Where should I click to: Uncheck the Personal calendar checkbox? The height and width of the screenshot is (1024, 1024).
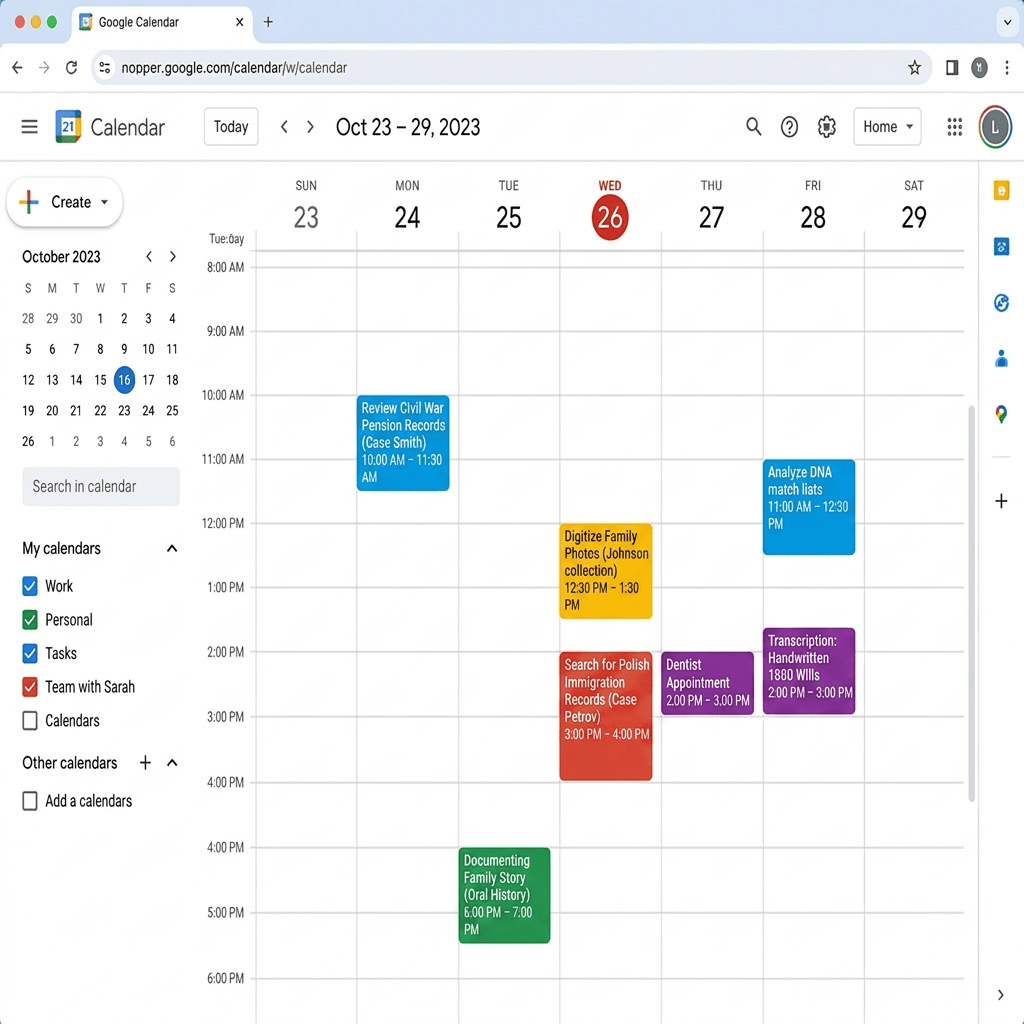pyautogui.click(x=30, y=620)
